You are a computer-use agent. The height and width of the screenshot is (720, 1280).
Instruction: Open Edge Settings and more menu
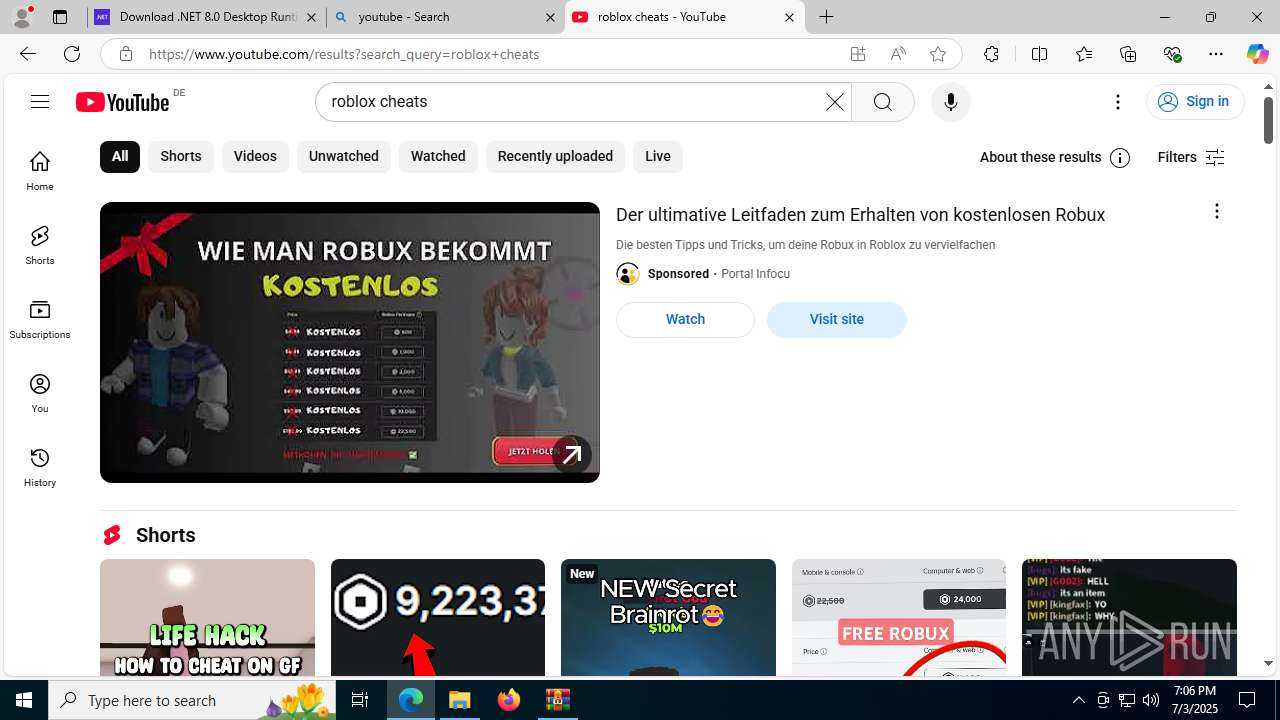coord(1216,54)
